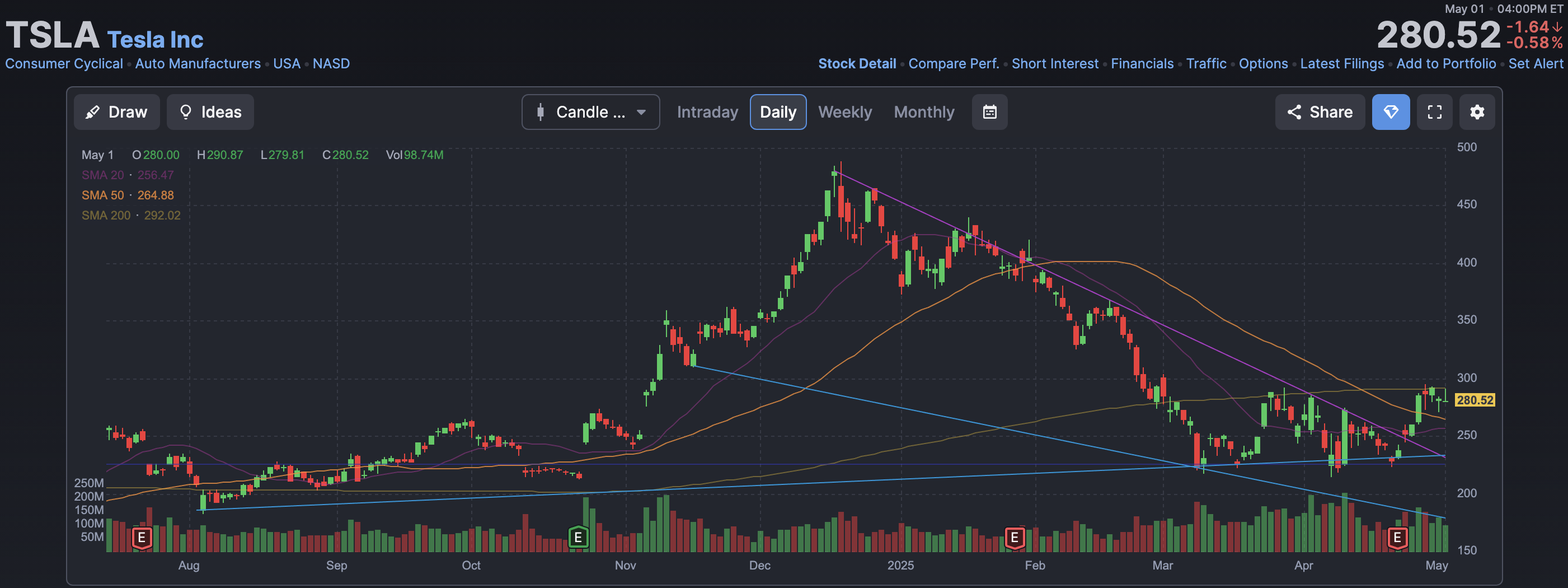Open the Ideas panel
The width and height of the screenshot is (1568, 588).
[x=210, y=112]
